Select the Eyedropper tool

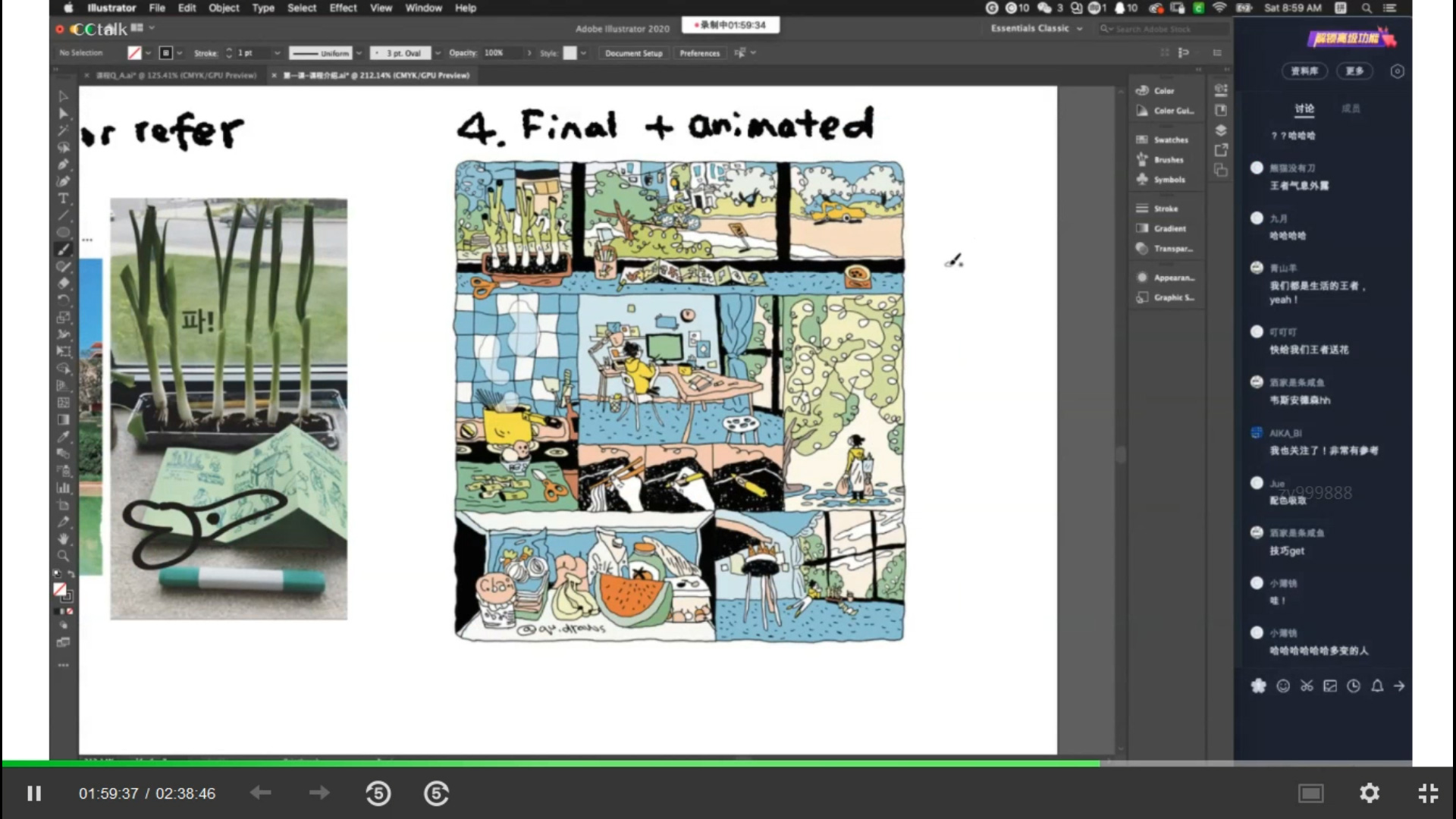[x=64, y=436]
